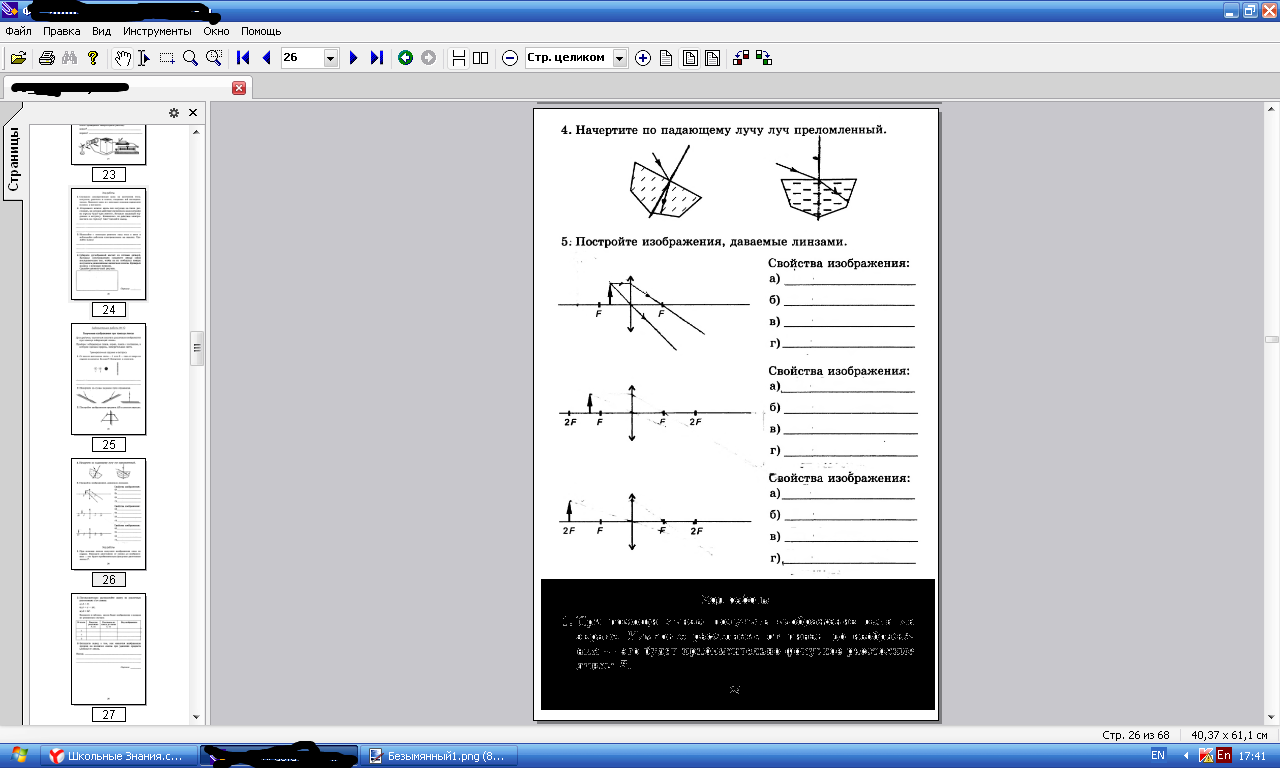The height and width of the screenshot is (768, 1280).
Task: Click the green back navigation button
Action: click(x=405, y=58)
